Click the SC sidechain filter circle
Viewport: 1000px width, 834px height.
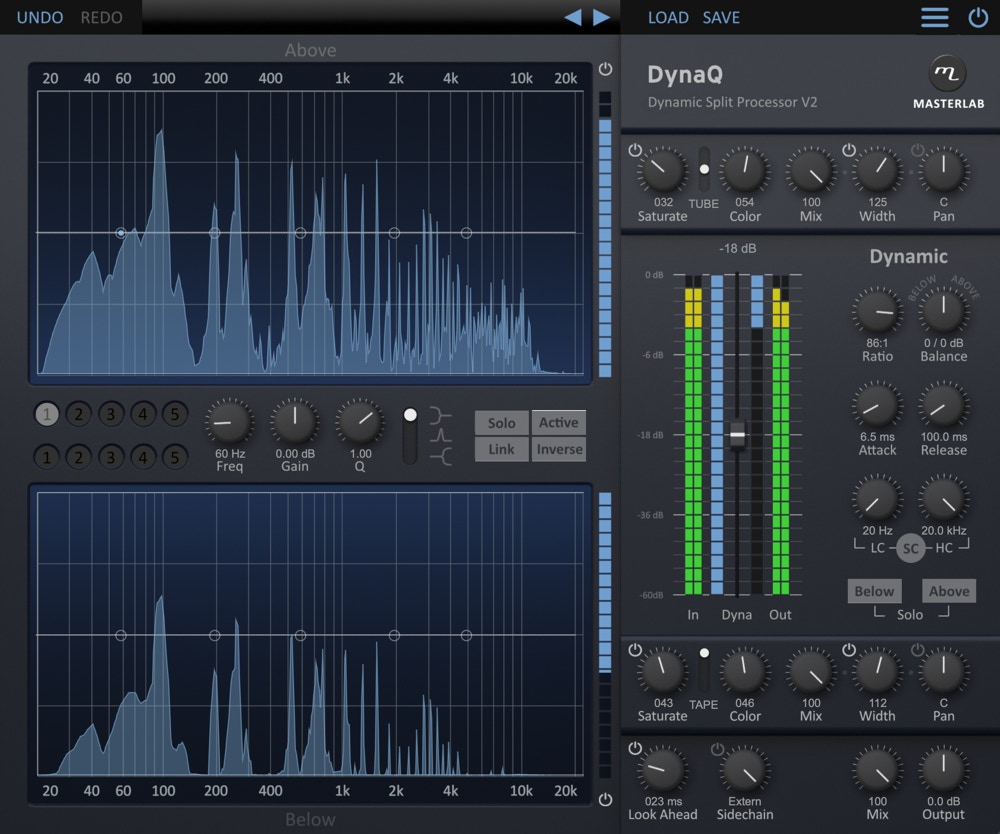pos(910,548)
